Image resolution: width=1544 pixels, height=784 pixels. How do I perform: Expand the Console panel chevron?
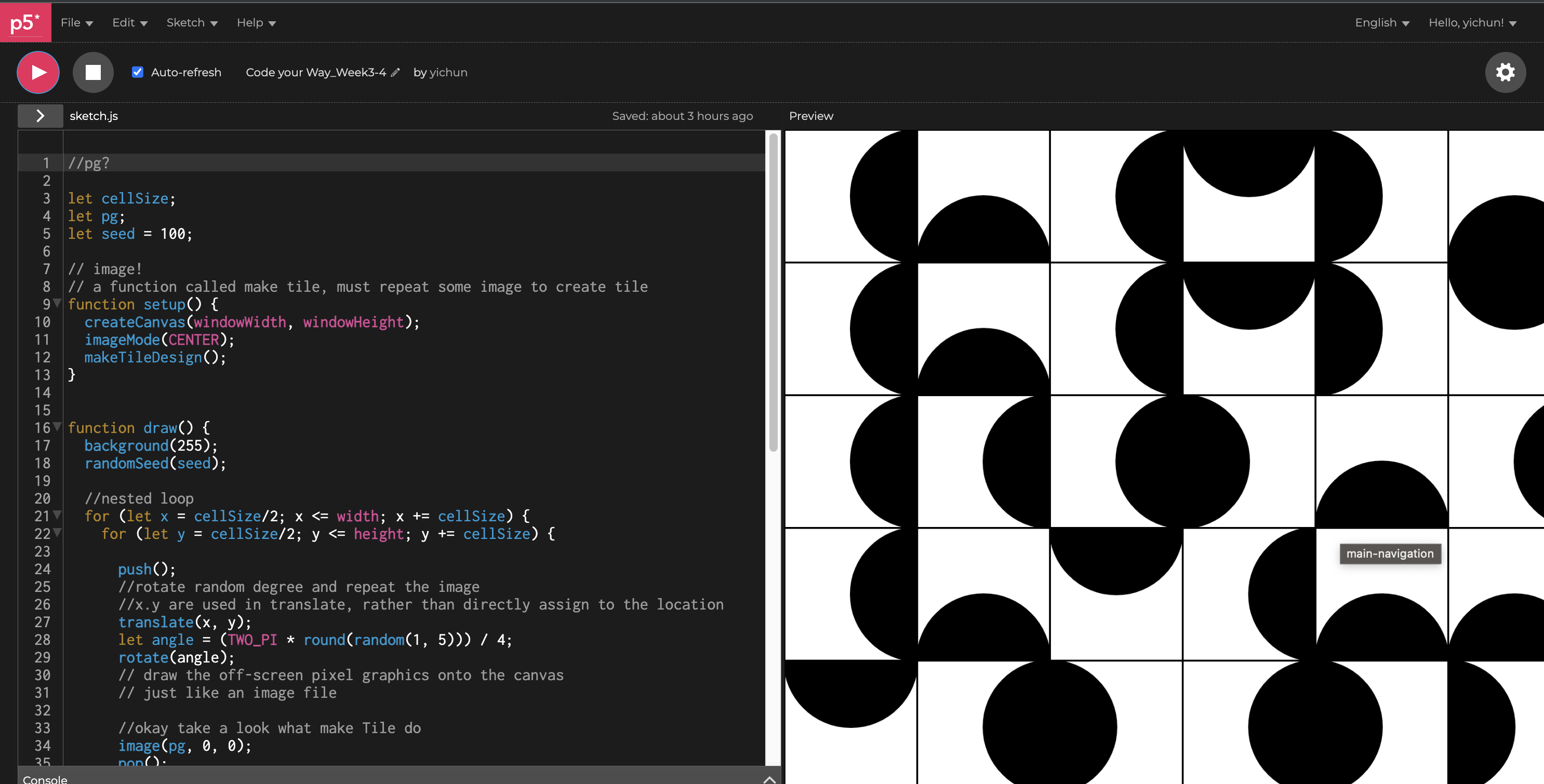click(x=769, y=779)
